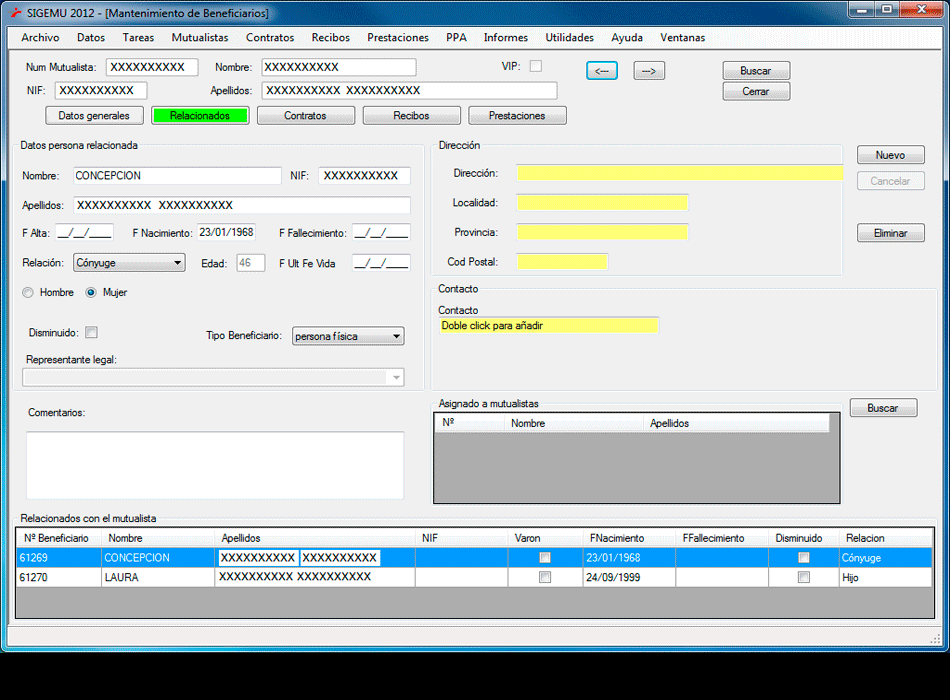Viewport: 950px width, 700px height.
Task: Click the F Fallecimiento date field
Action: pyautogui.click(x=381, y=233)
